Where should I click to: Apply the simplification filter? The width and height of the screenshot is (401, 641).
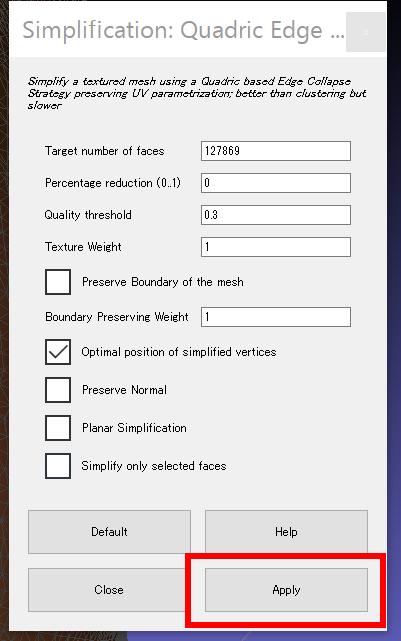[286, 590]
